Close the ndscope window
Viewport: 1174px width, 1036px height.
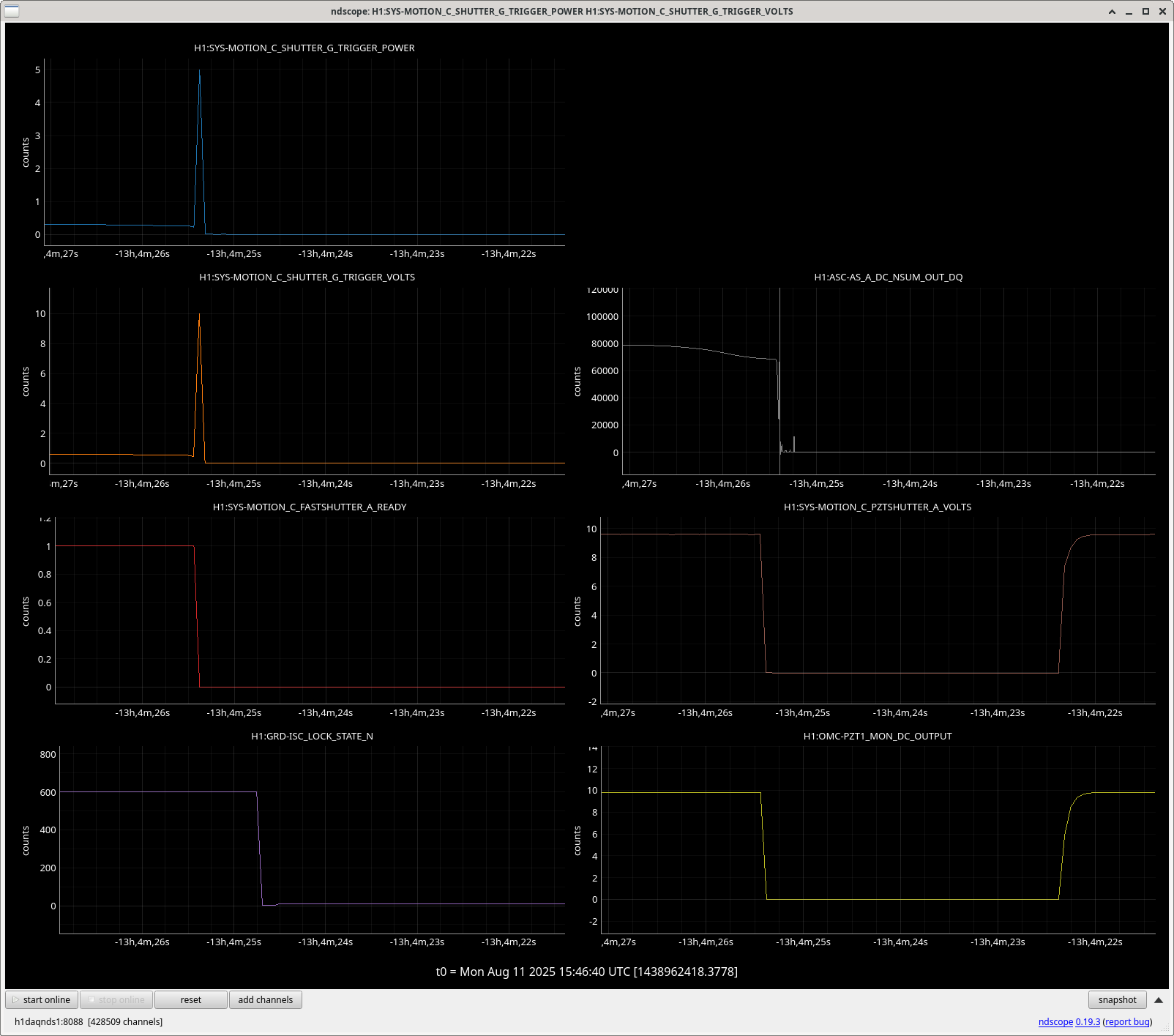1162,11
